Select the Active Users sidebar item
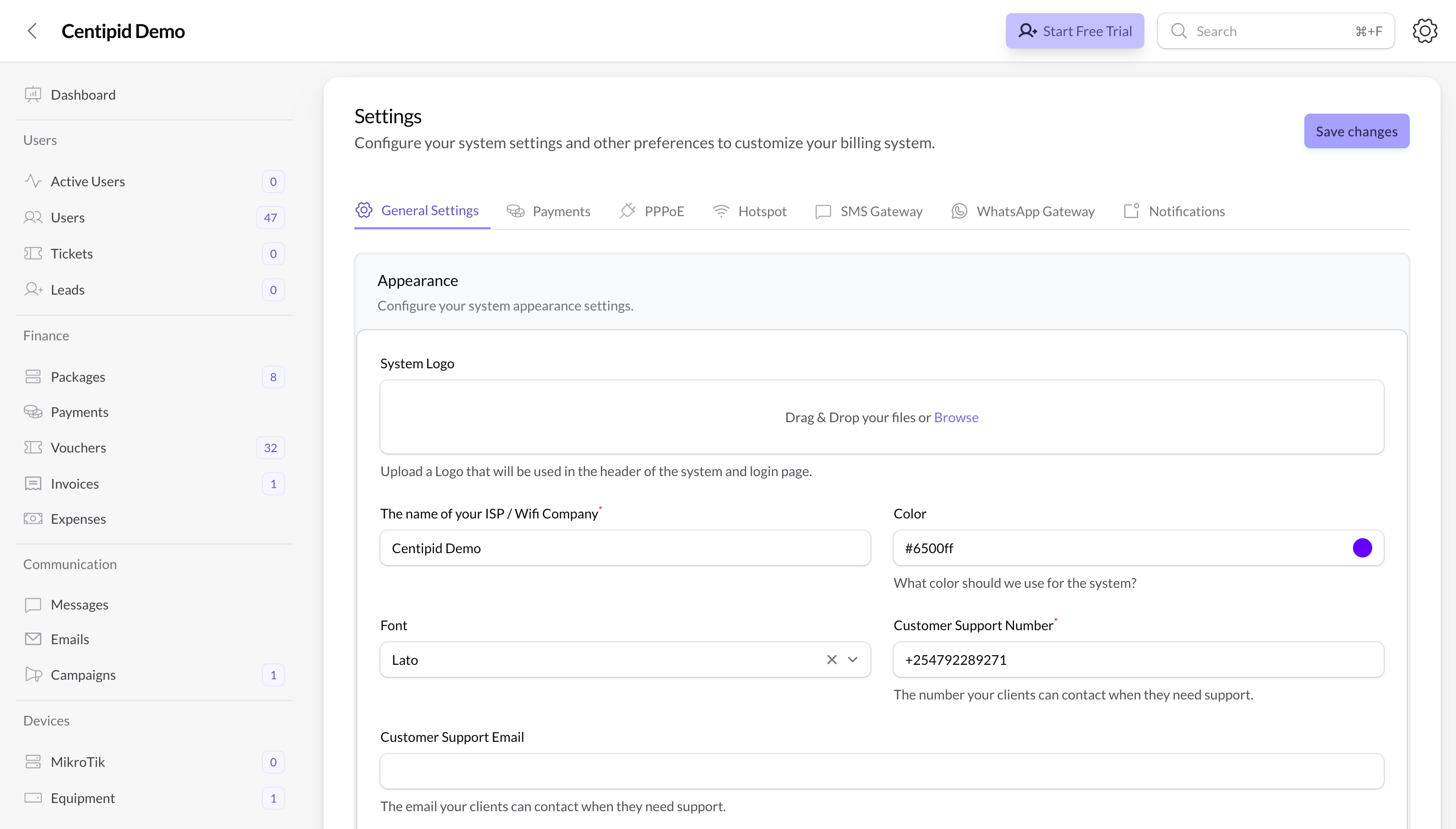Image resolution: width=1456 pixels, height=829 pixels. pyautogui.click(x=88, y=181)
